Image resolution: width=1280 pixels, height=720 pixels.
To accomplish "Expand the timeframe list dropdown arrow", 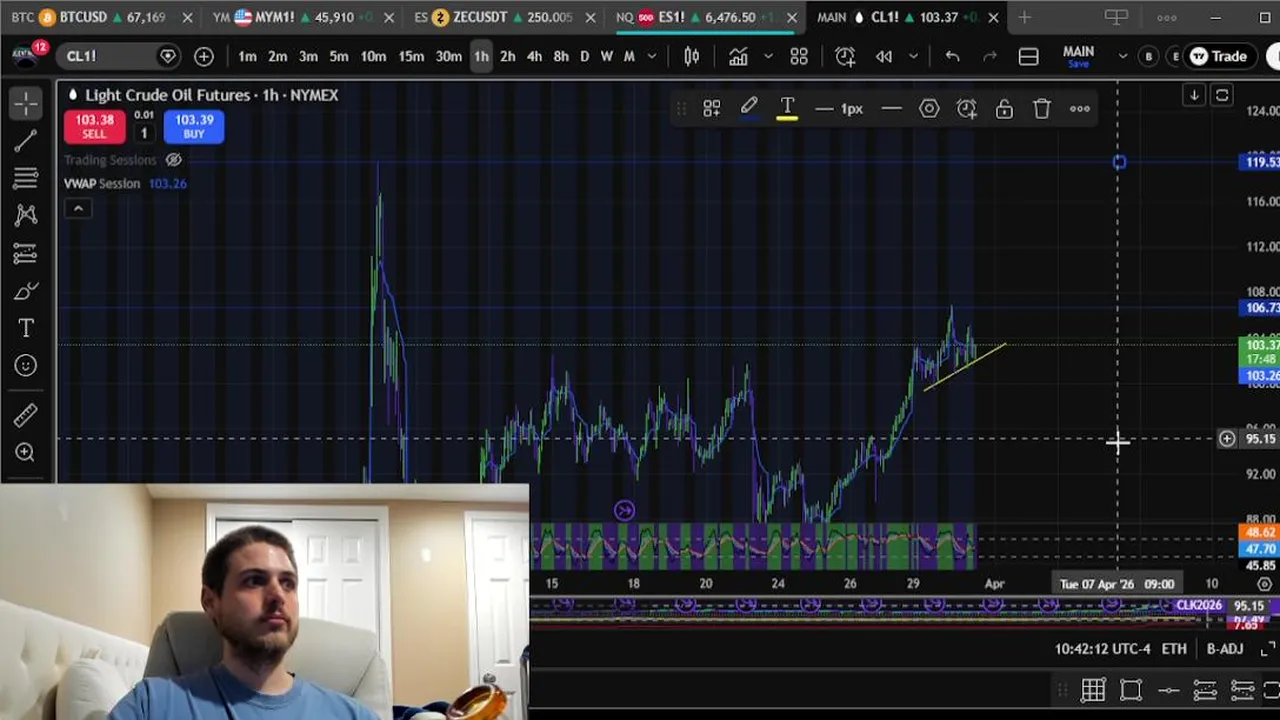I will click(652, 56).
